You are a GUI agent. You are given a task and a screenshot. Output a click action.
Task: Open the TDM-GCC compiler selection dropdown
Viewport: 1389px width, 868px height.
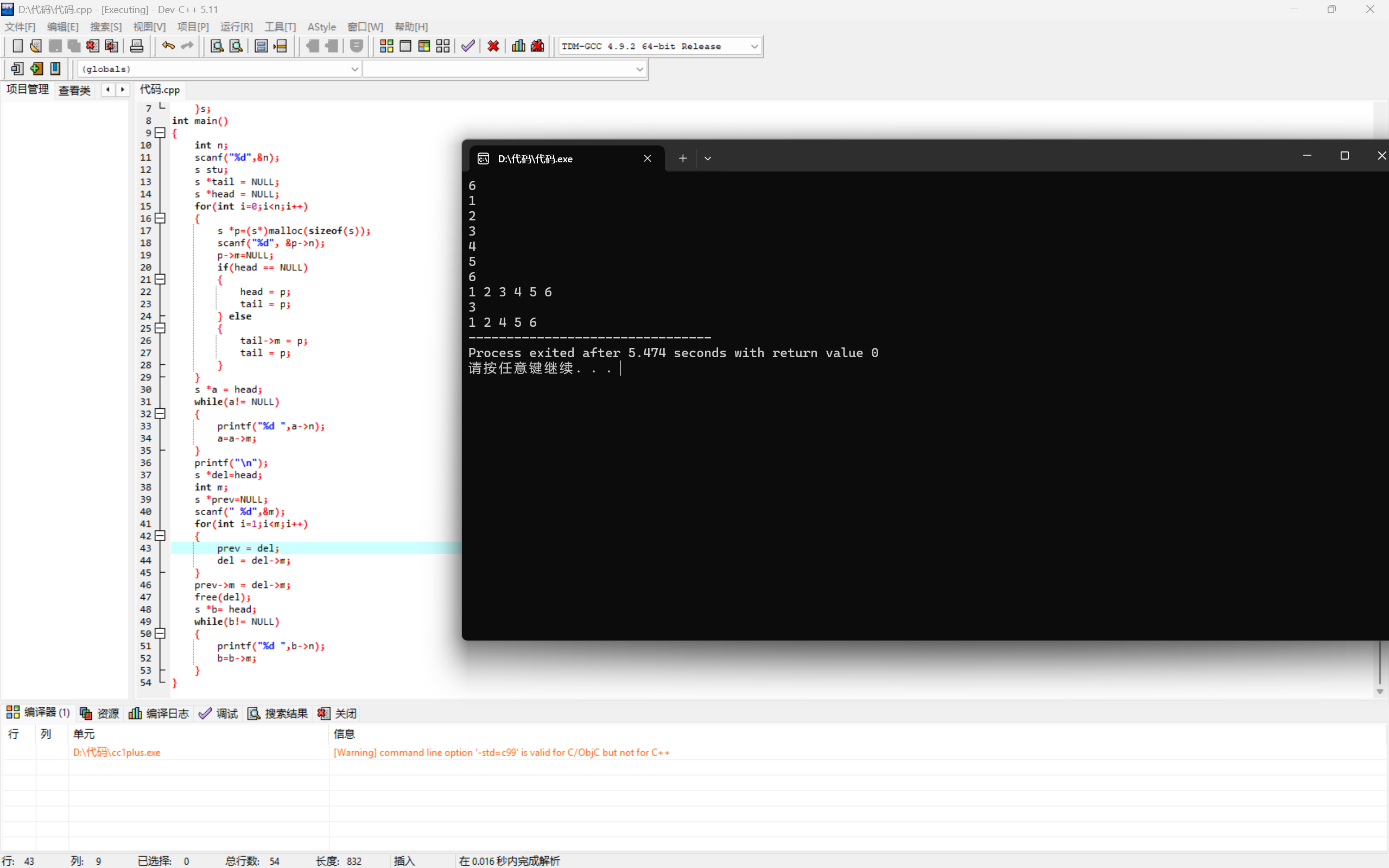754,46
